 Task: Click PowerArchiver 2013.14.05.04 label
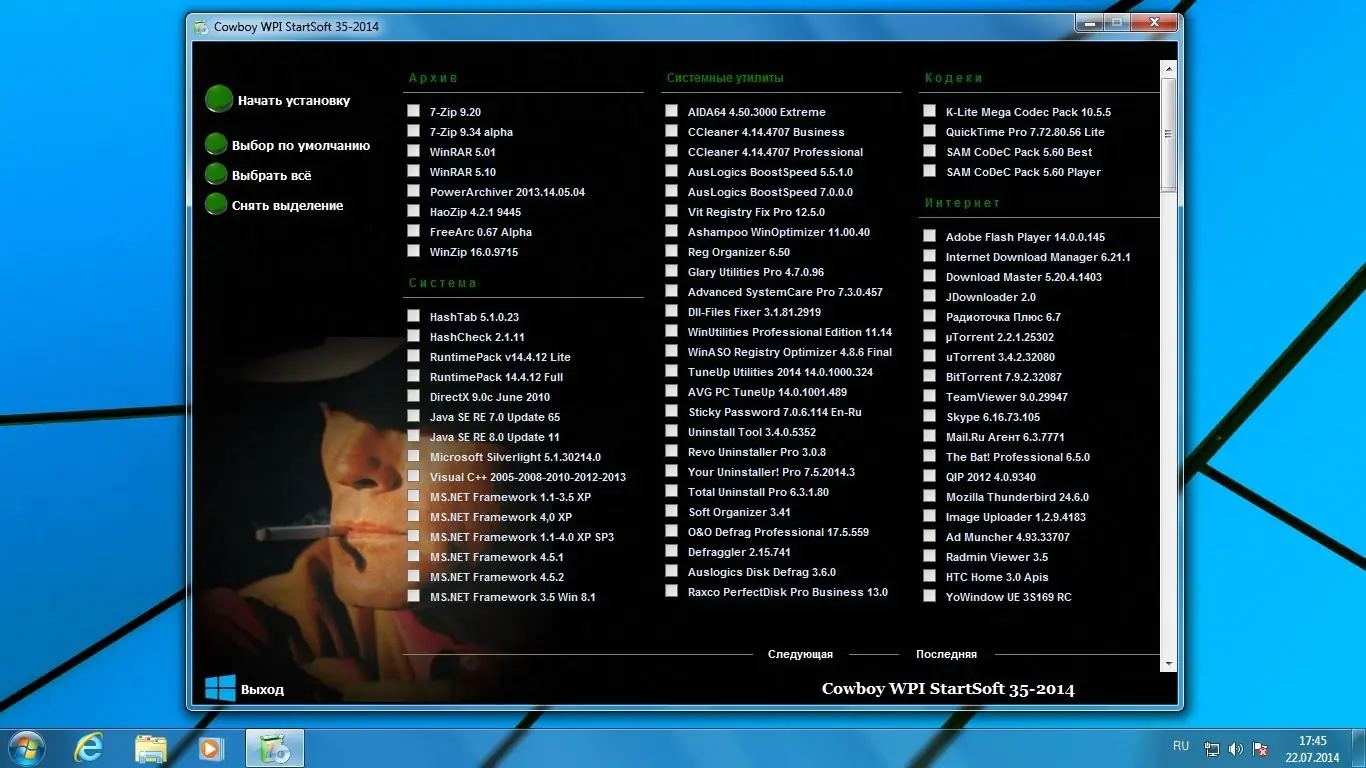click(507, 192)
